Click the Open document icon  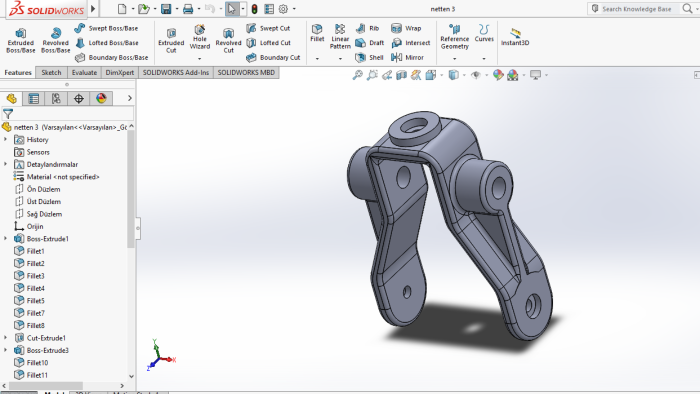[143, 9]
